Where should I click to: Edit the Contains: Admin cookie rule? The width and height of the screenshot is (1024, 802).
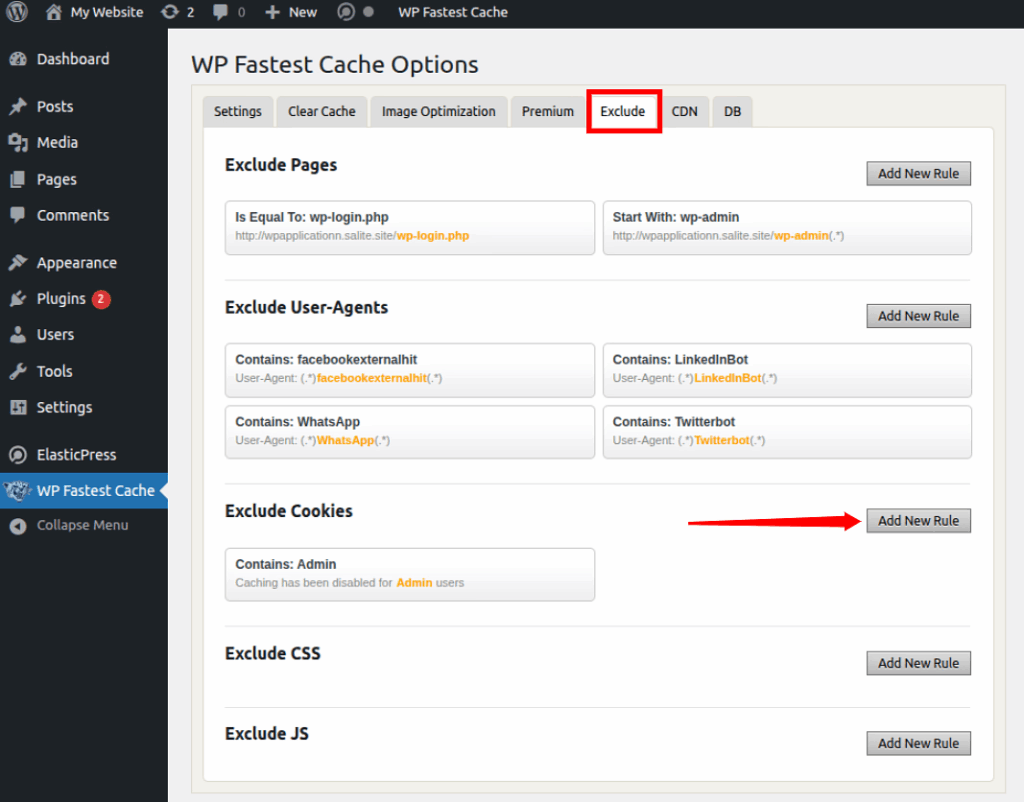tap(410, 574)
